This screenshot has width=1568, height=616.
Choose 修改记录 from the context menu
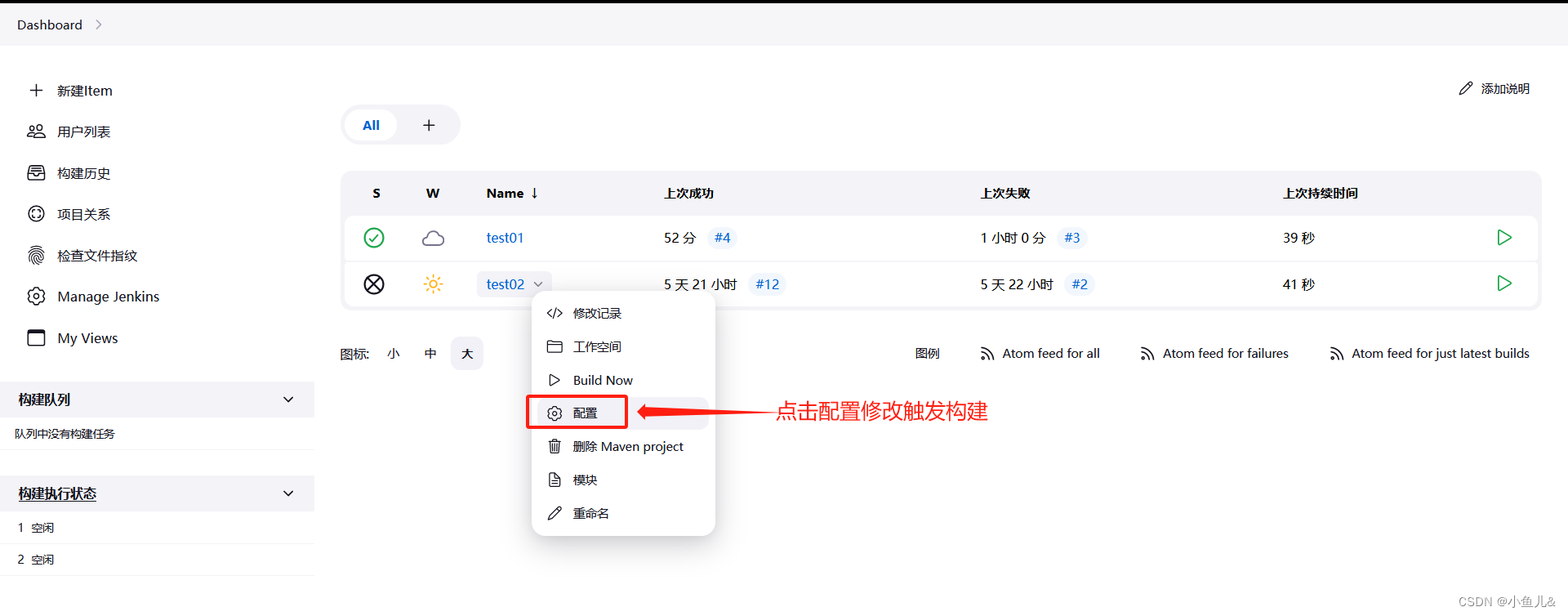tap(623, 313)
